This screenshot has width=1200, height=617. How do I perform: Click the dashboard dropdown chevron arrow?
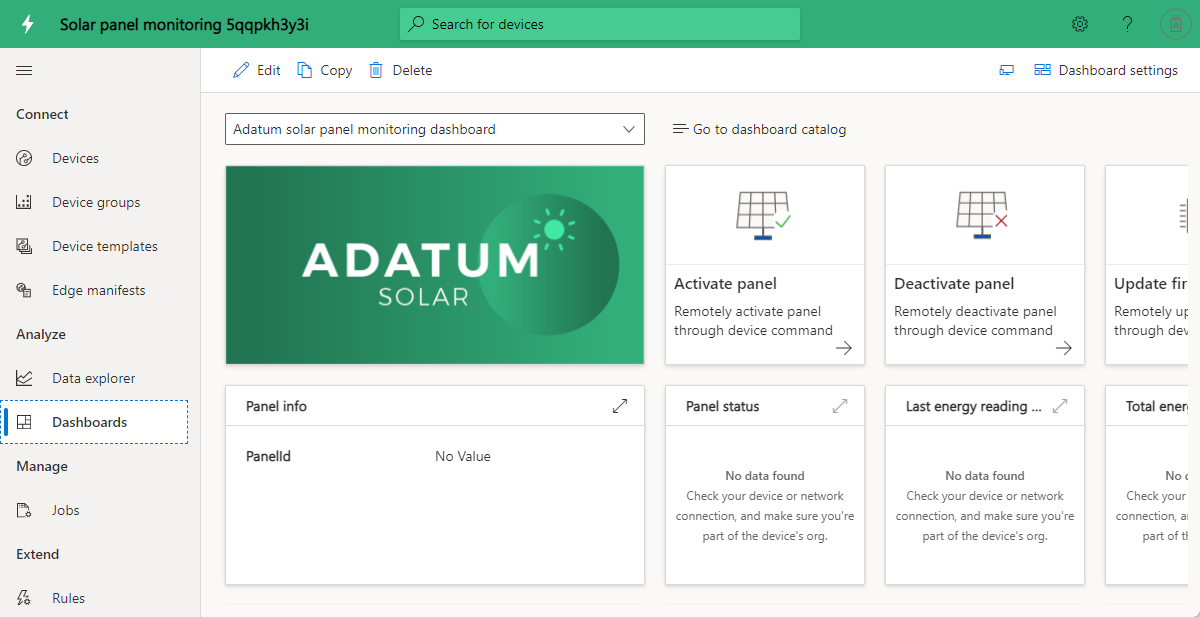(629, 129)
